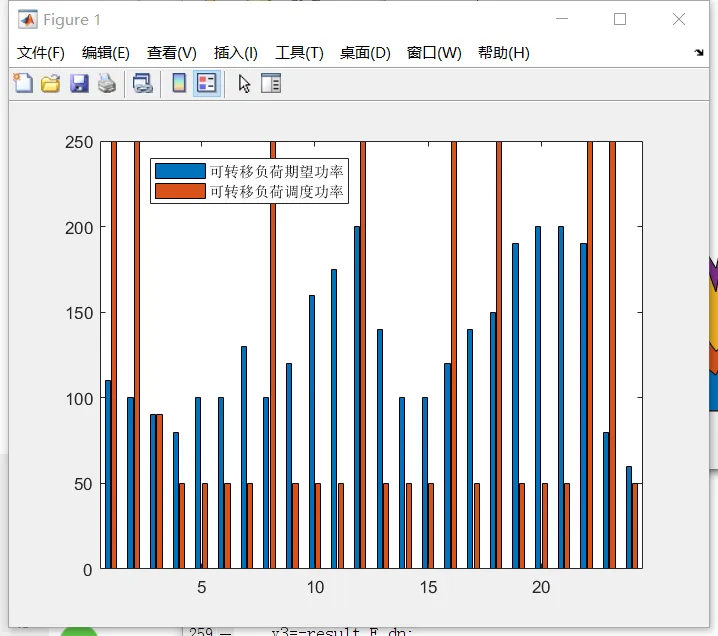This screenshot has width=718, height=636.
Task: Click the link plot toolbar icon
Action: [x=142, y=84]
